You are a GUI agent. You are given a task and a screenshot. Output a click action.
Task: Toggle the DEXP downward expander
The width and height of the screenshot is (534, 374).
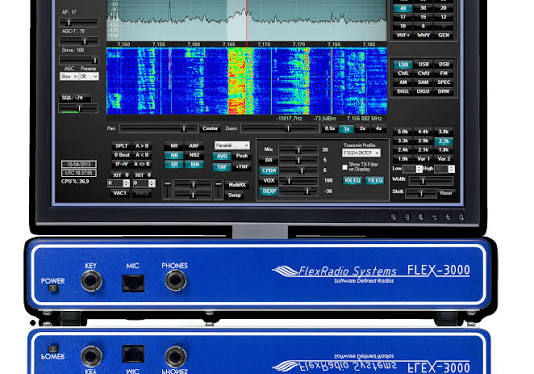(x=269, y=191)
